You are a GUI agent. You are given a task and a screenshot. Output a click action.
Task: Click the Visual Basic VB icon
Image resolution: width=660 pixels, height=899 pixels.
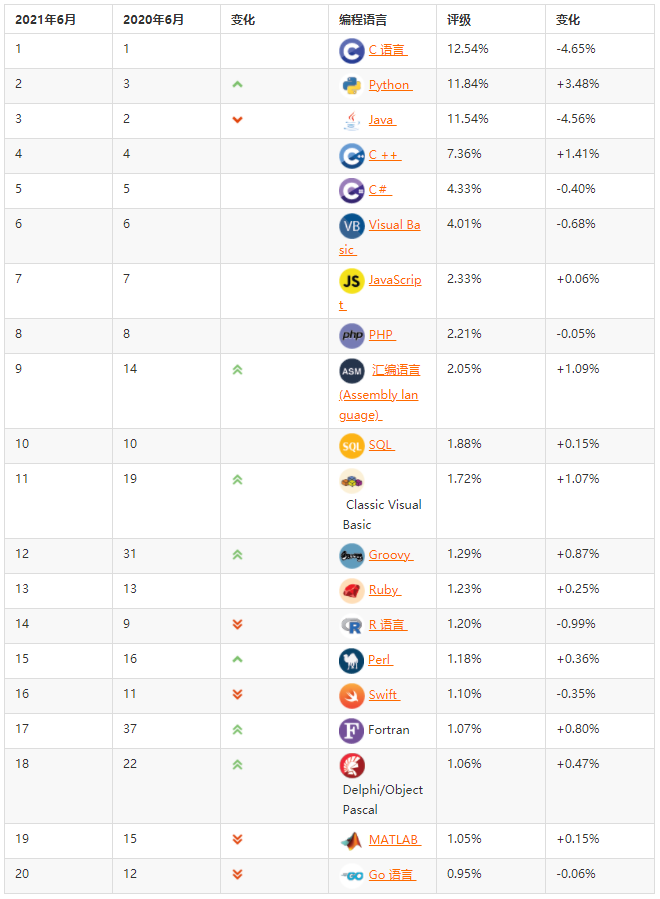click(x=351, y=226)
